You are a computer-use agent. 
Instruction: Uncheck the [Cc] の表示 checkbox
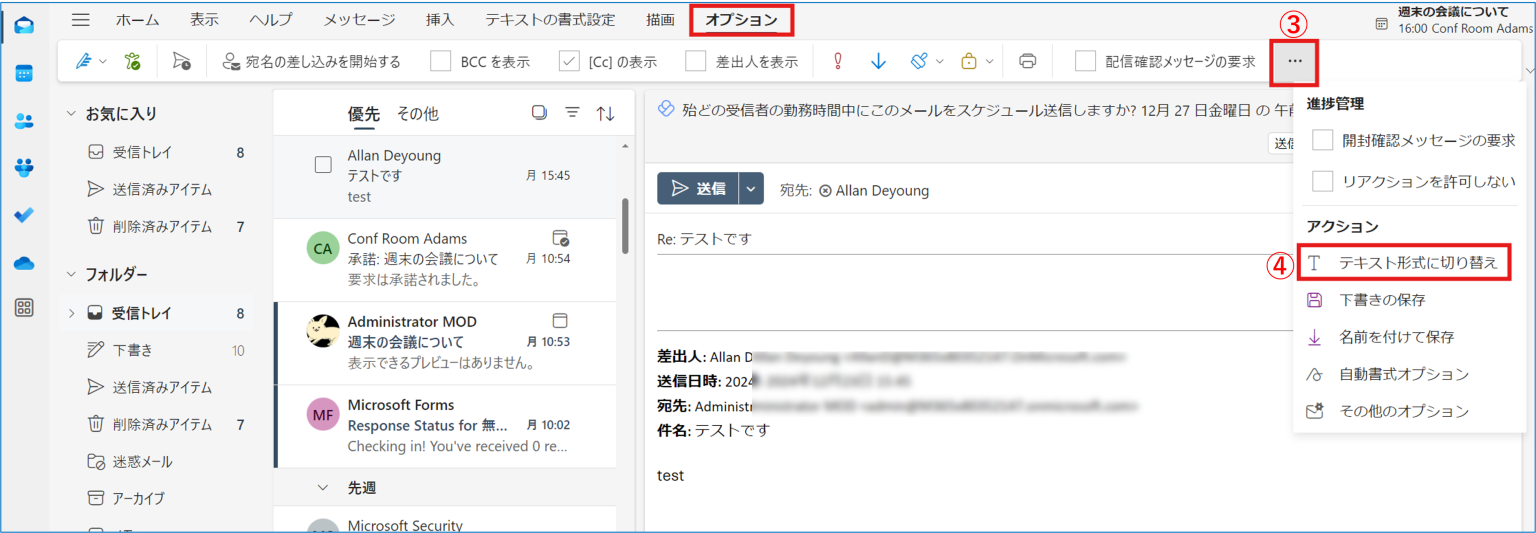tap(569, 61)
